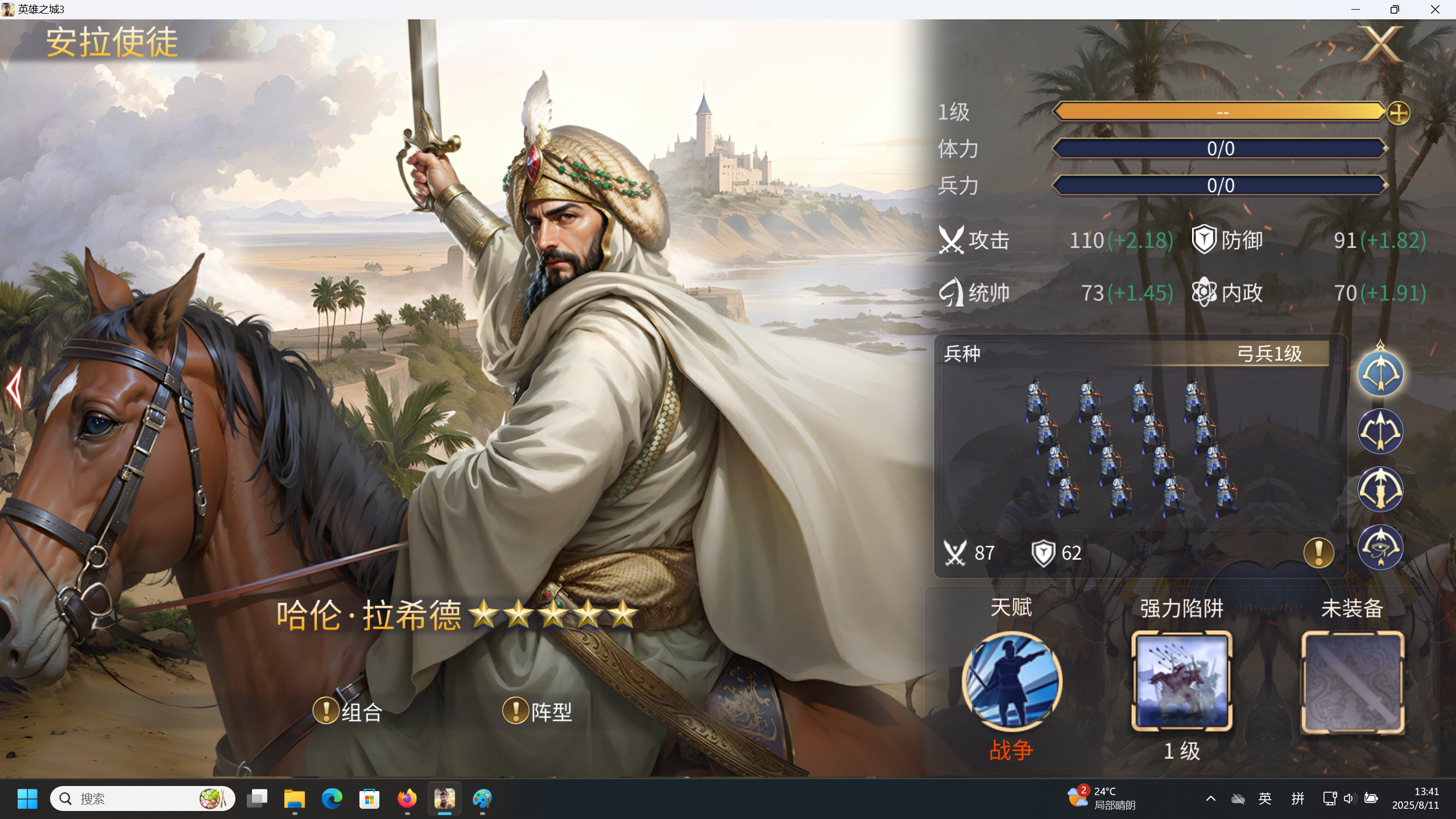Click the empty 未装备 equipment slot

coord(1352,681)
